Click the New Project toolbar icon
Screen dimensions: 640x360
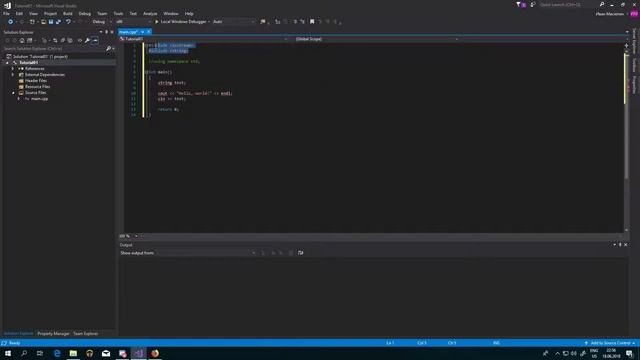pyautogui.click(x=32, y=22)
